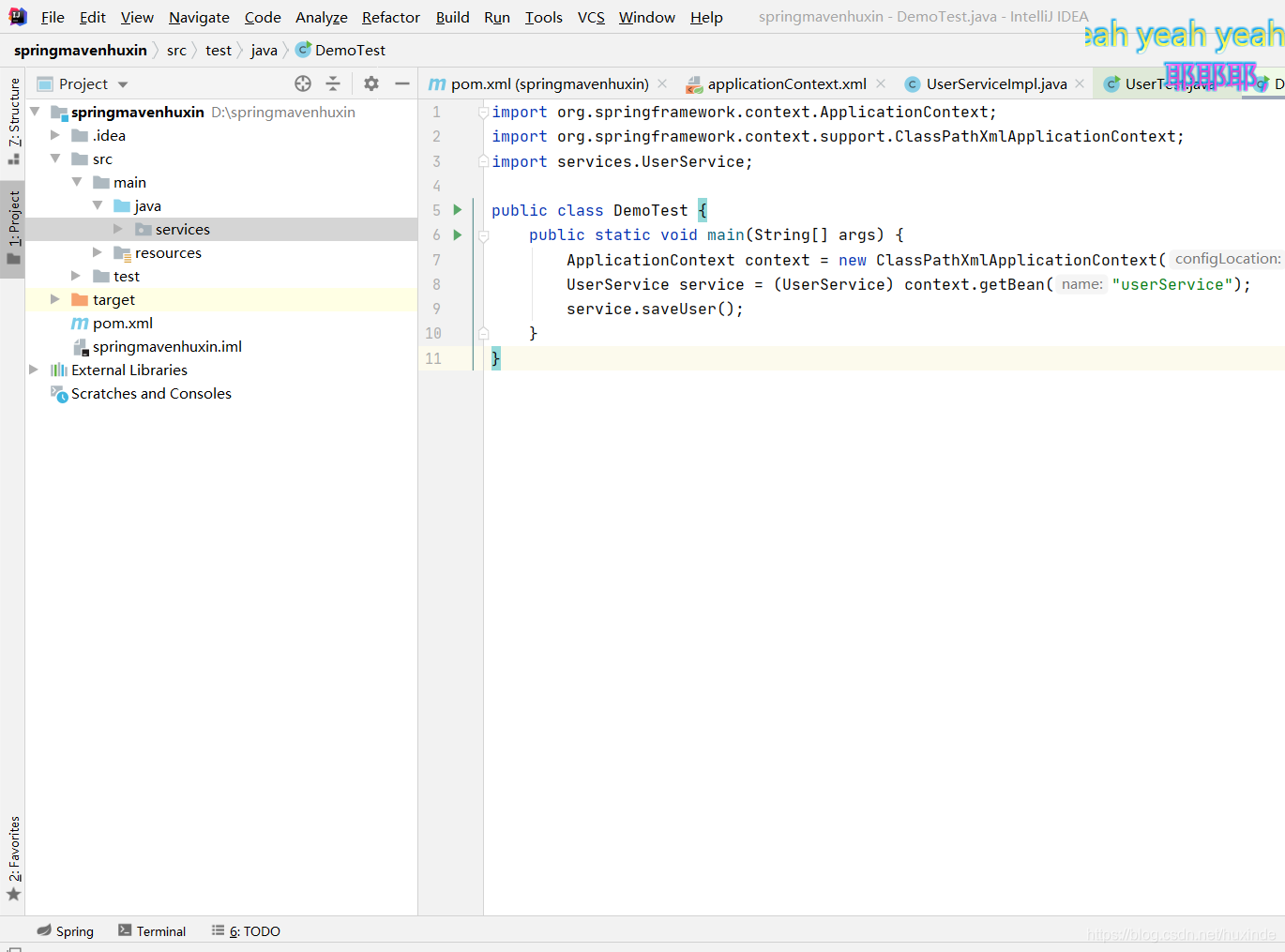Open the VCS menu
Viewport: 1285px width, 952px height.
[x=591, y=17]
